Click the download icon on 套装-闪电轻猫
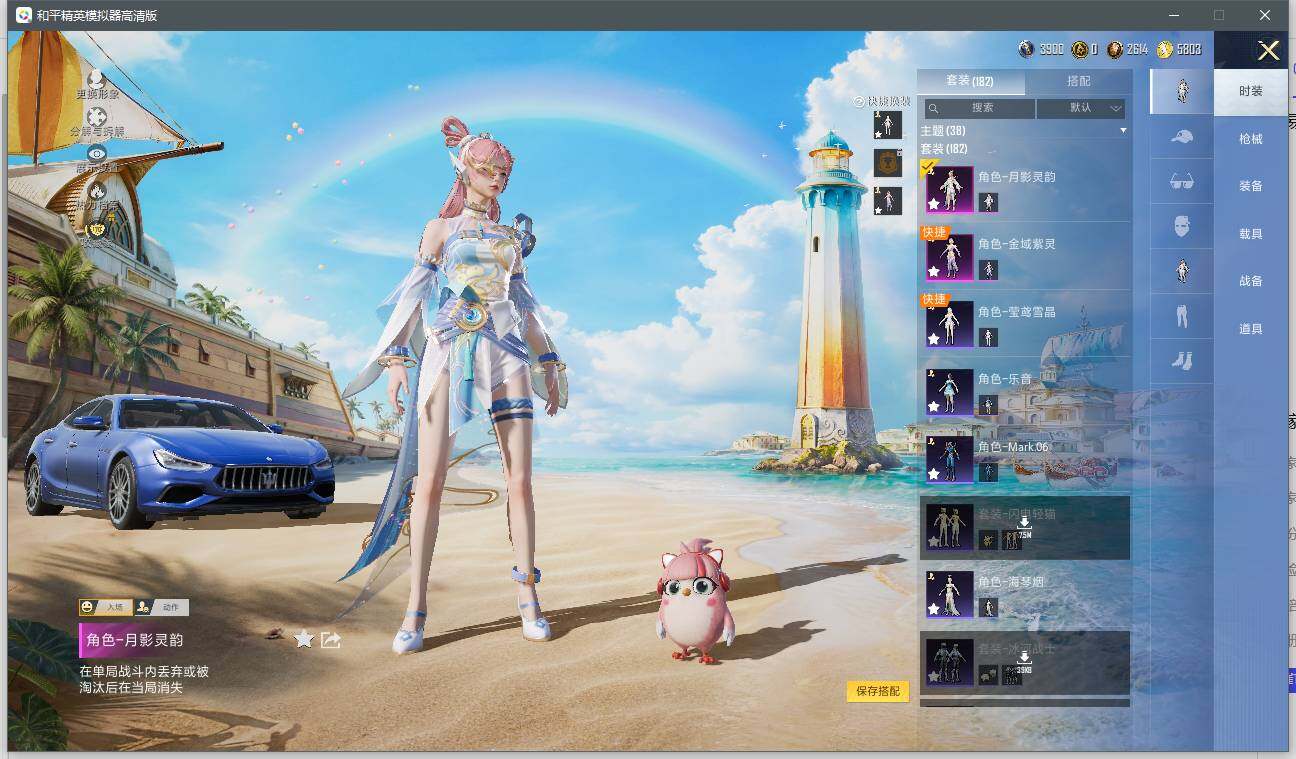Screen dimensions: 1296x759 coord(1024,523)
